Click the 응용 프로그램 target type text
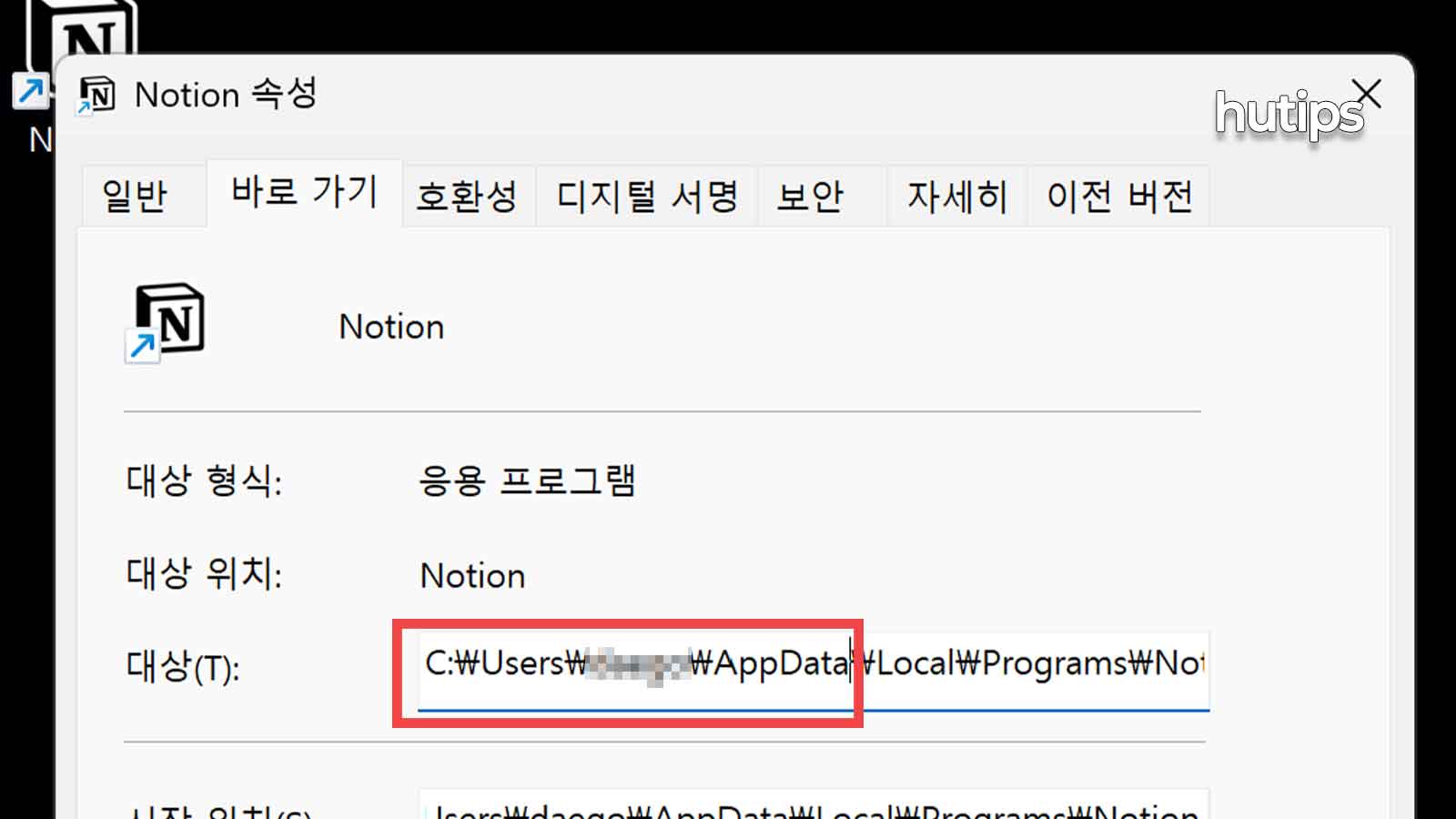Image resolution: width=1456 pixels, height=819 pixels. point(527,480)
